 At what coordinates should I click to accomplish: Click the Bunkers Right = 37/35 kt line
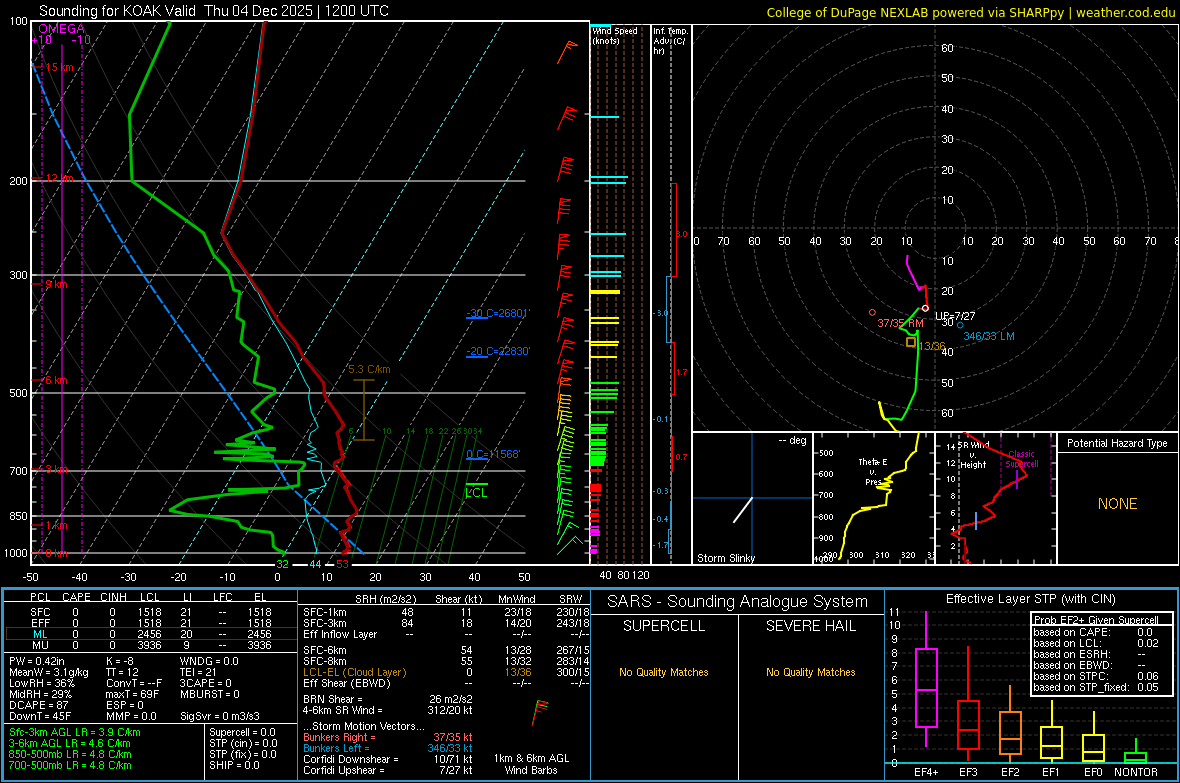388,737
